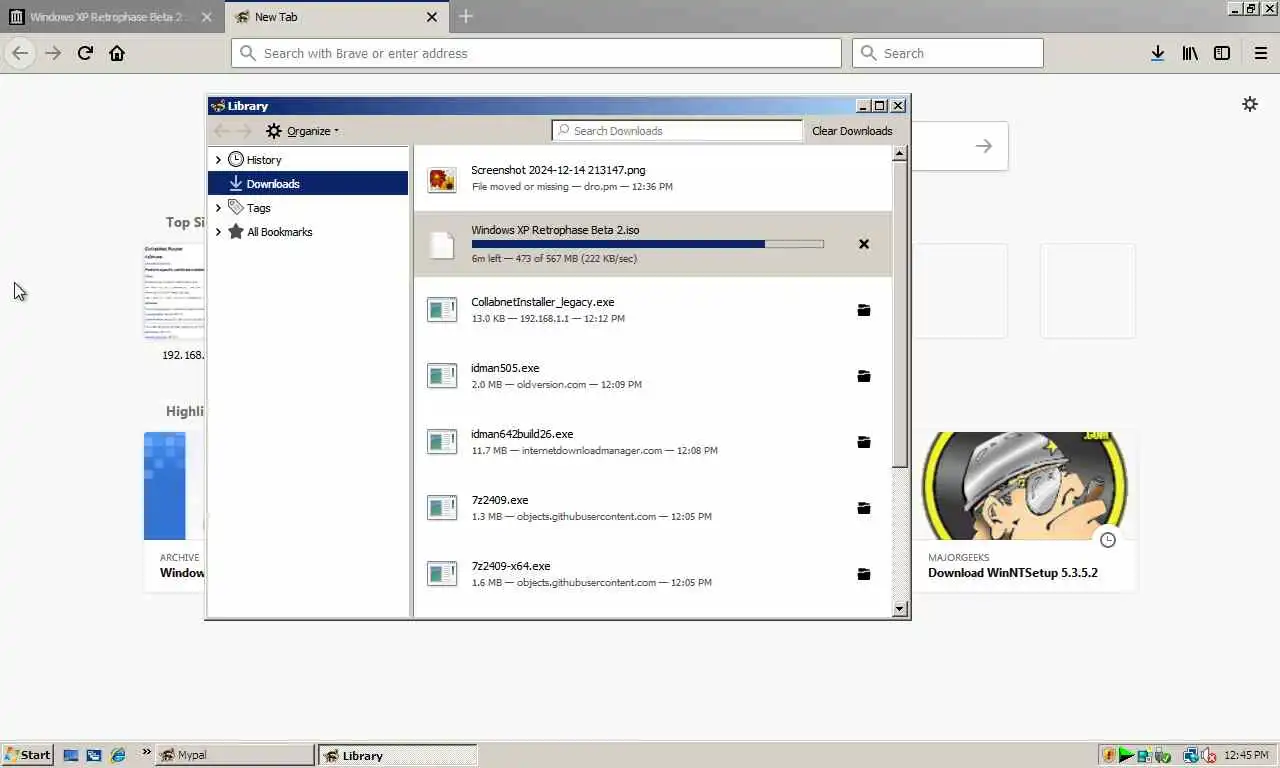The width and height of the screenshot is (1280, 768).
Task: Click the volume muted tray icon
Action: point(1208,755)
